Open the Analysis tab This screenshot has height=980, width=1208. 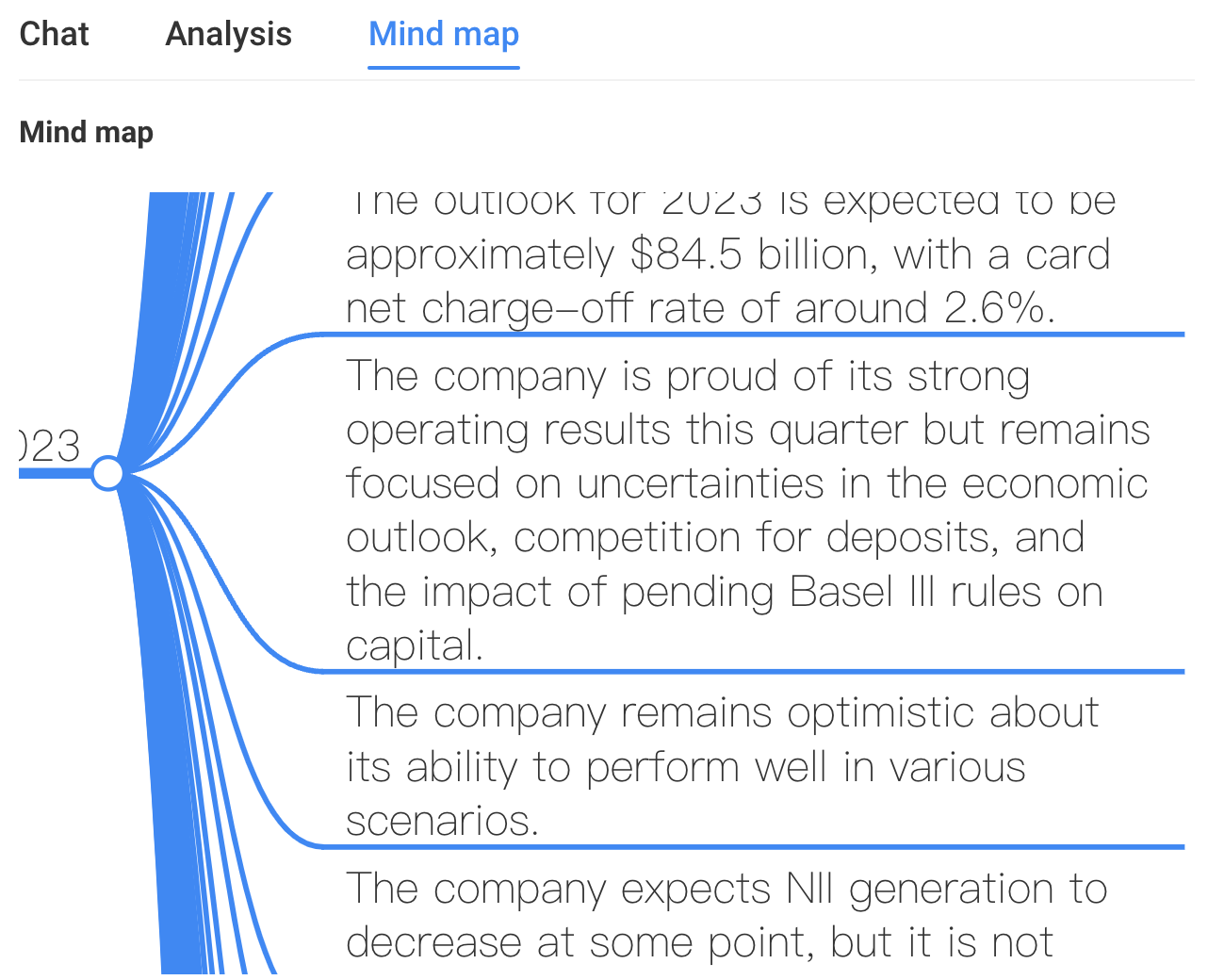(228, 34)
